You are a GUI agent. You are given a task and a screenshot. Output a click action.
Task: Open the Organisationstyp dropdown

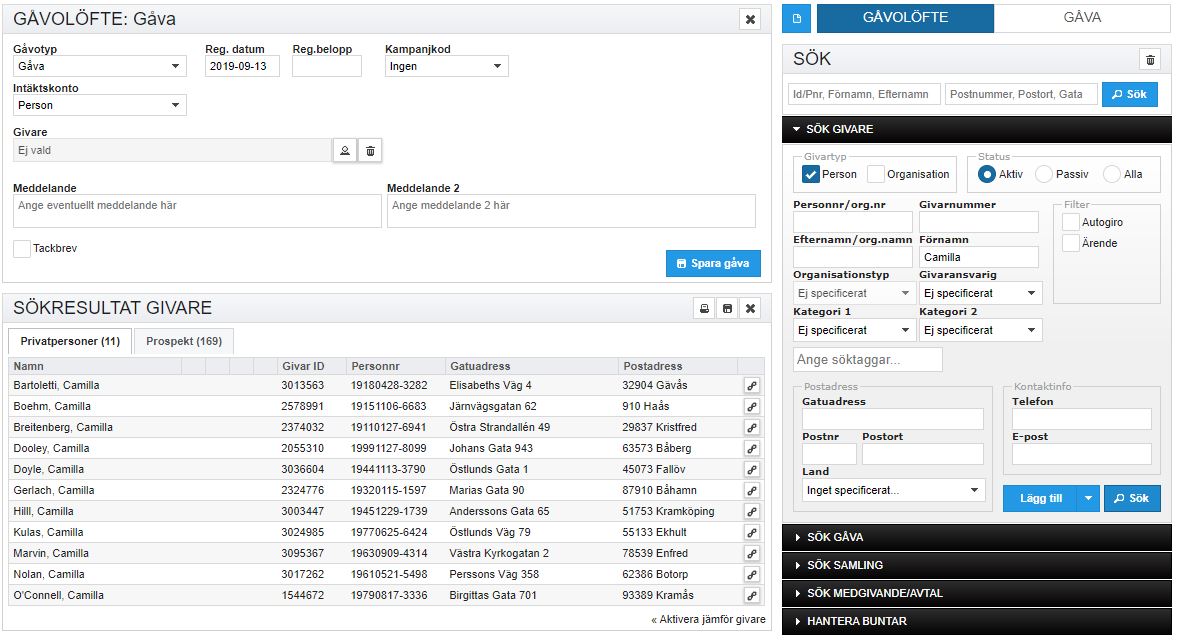coord(853,294)
